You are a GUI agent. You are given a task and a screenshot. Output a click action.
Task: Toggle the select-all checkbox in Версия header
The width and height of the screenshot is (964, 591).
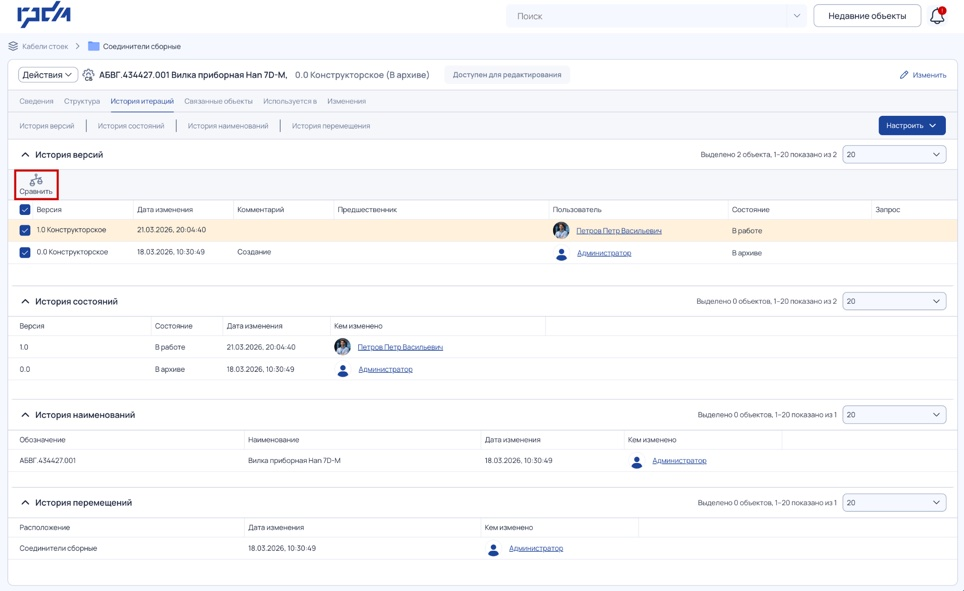pyautogui.click(x=25, y=210)
